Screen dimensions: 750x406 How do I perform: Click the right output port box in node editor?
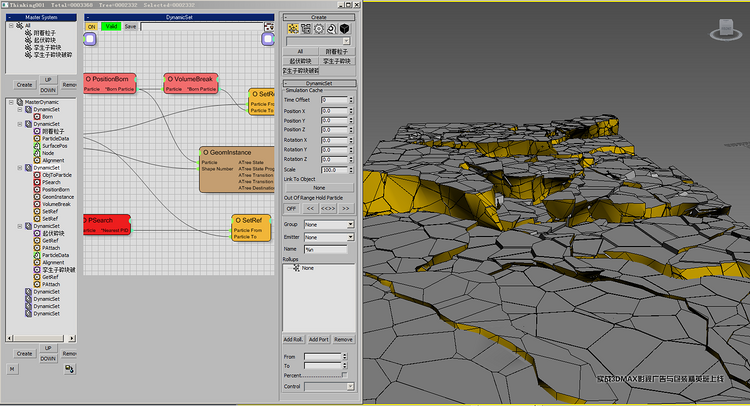(267, 39)
